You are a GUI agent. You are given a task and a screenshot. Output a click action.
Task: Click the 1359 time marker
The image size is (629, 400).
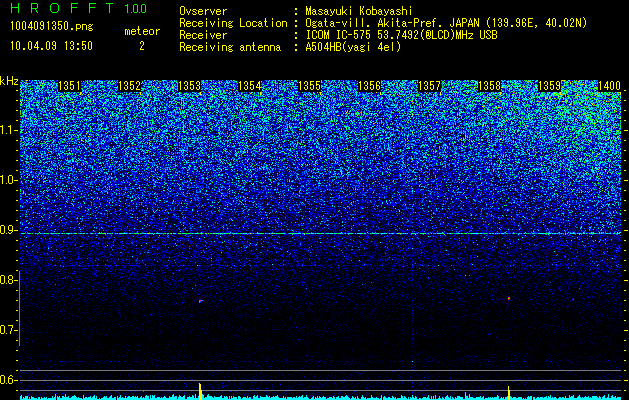[x=549, y=86]
